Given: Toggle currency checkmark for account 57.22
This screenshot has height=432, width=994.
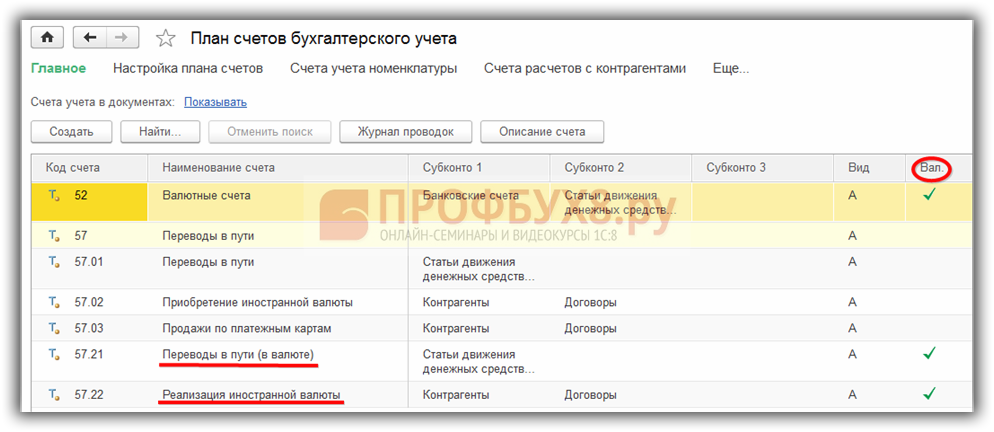Looking at the screenshot, I should [x=929, y=394].
